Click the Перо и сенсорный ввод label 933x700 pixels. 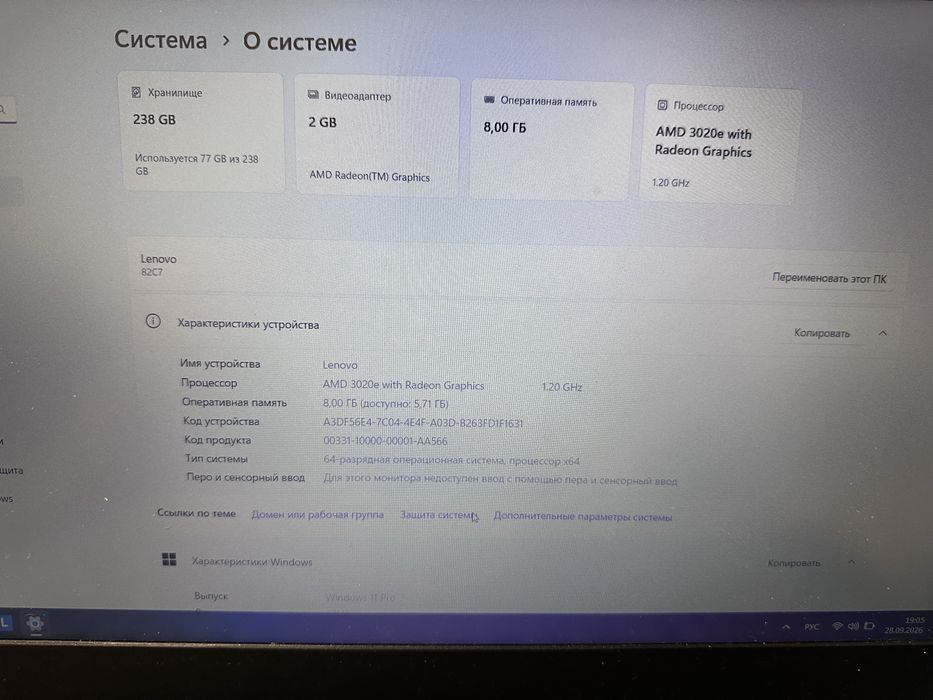(245, 477)
